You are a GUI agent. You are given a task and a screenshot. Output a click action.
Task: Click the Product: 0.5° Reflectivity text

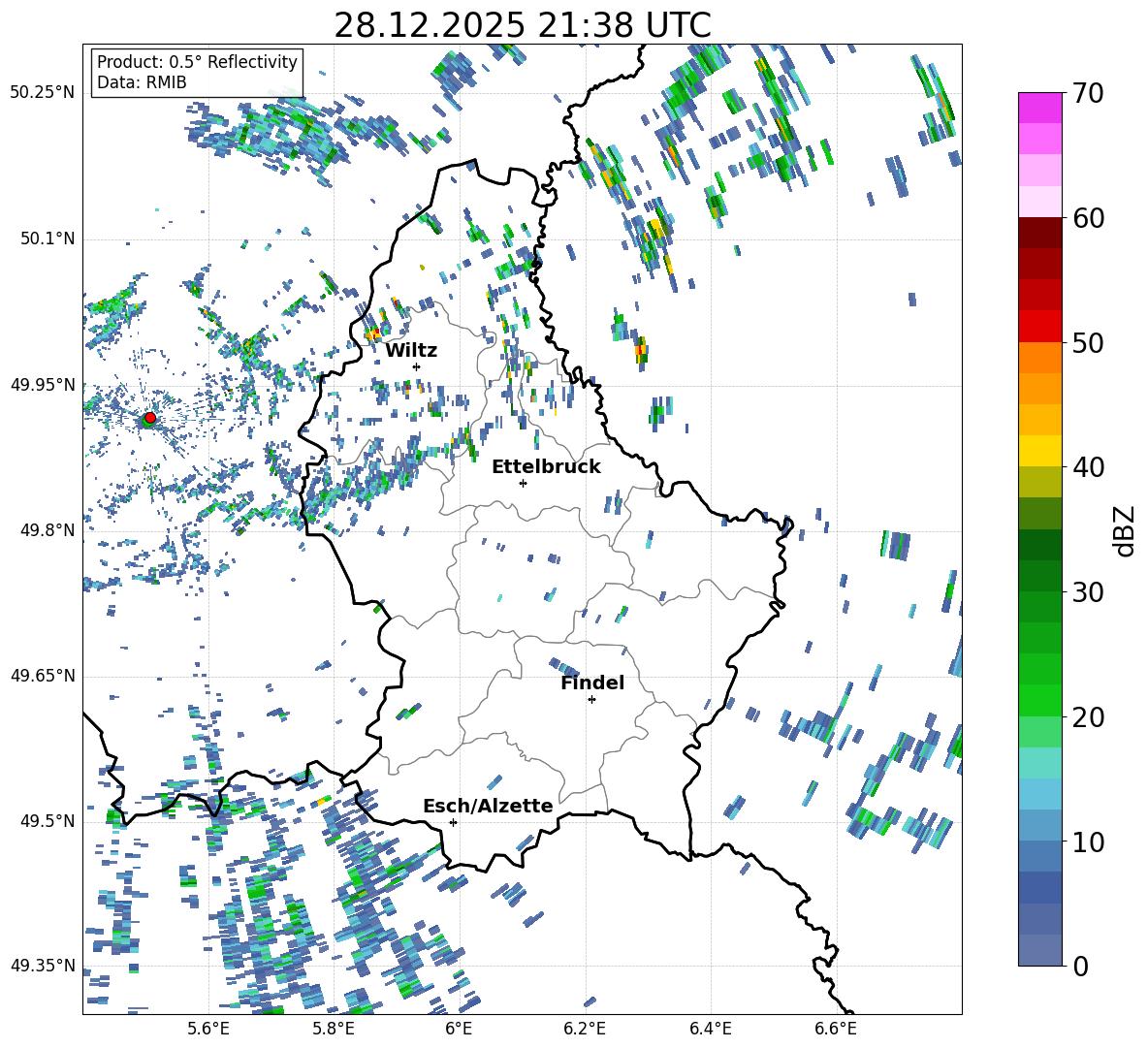(x=197, y=61)
